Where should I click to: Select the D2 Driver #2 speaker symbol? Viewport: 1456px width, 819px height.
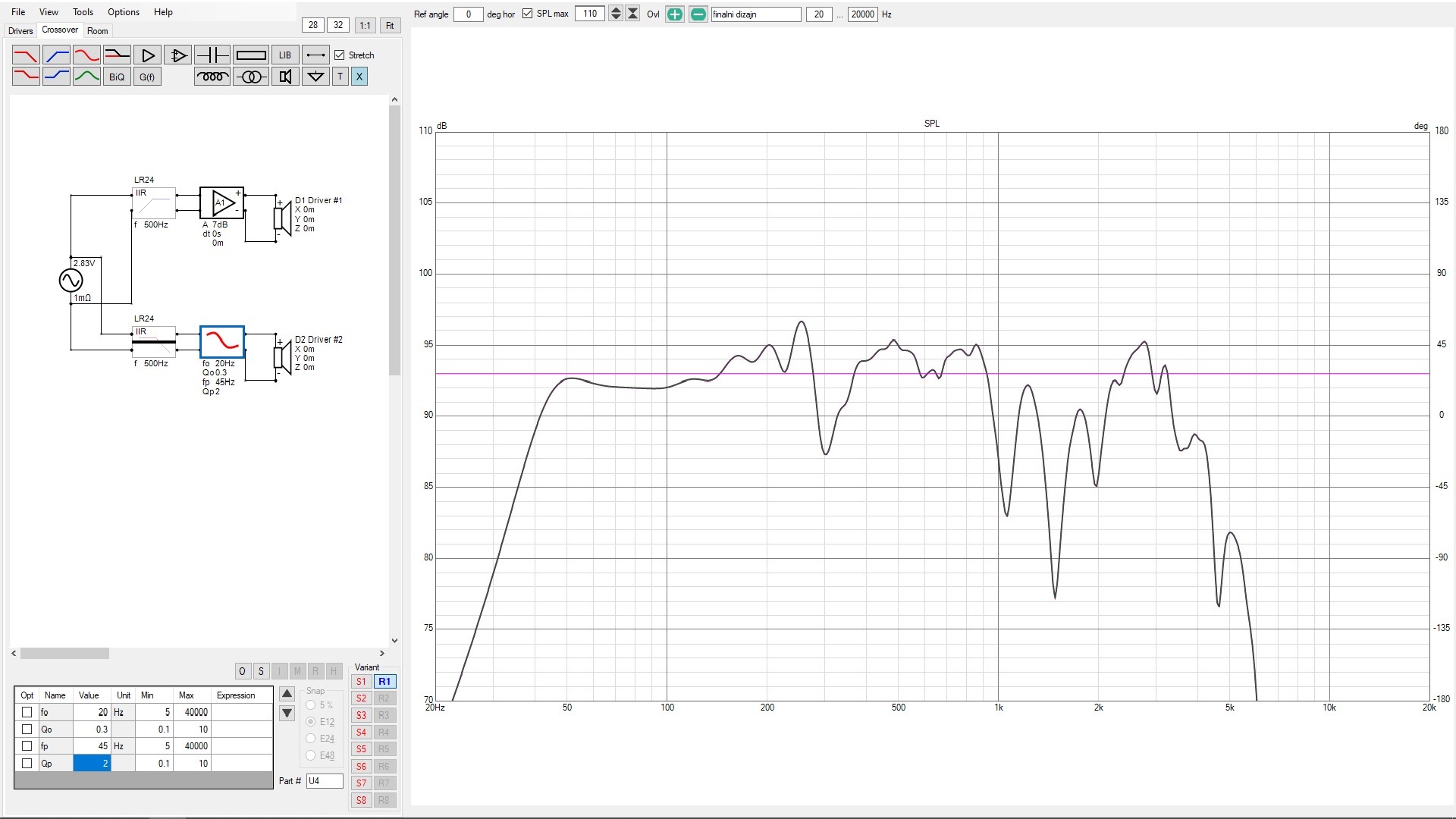[282, 357]
